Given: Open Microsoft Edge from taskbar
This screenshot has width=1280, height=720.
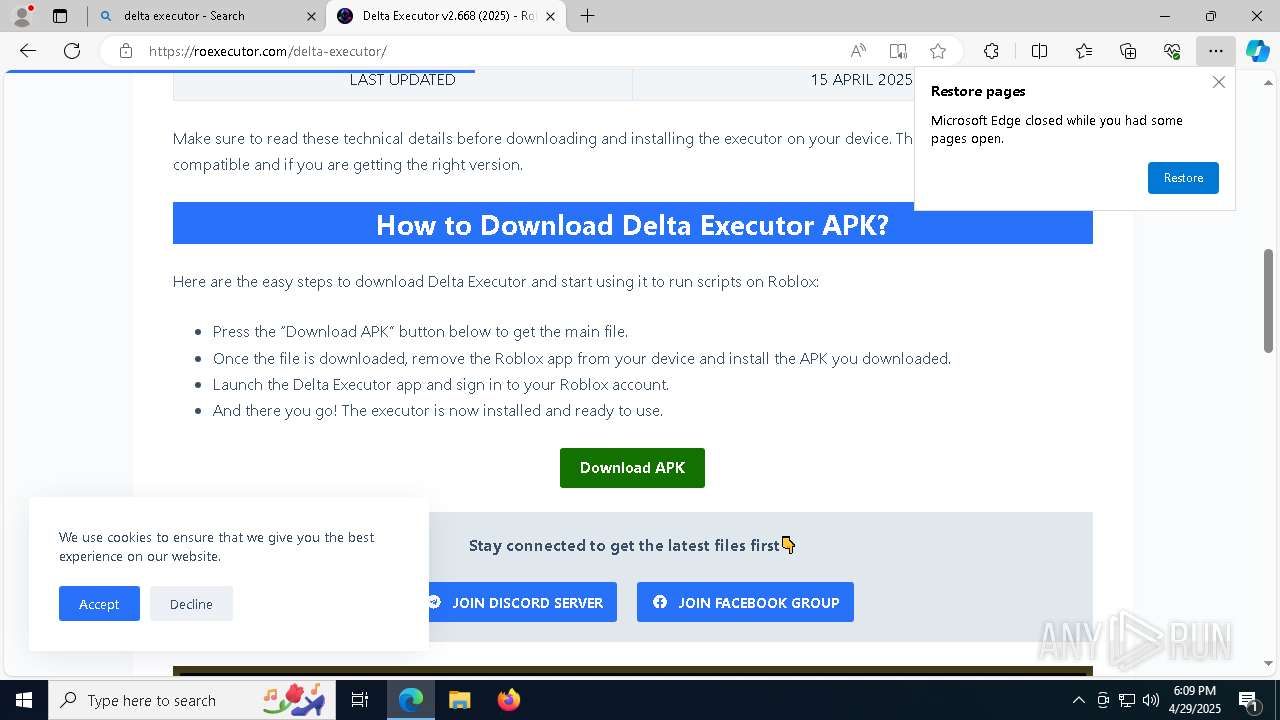Looking at the screenshot, I should coord(411,700).
